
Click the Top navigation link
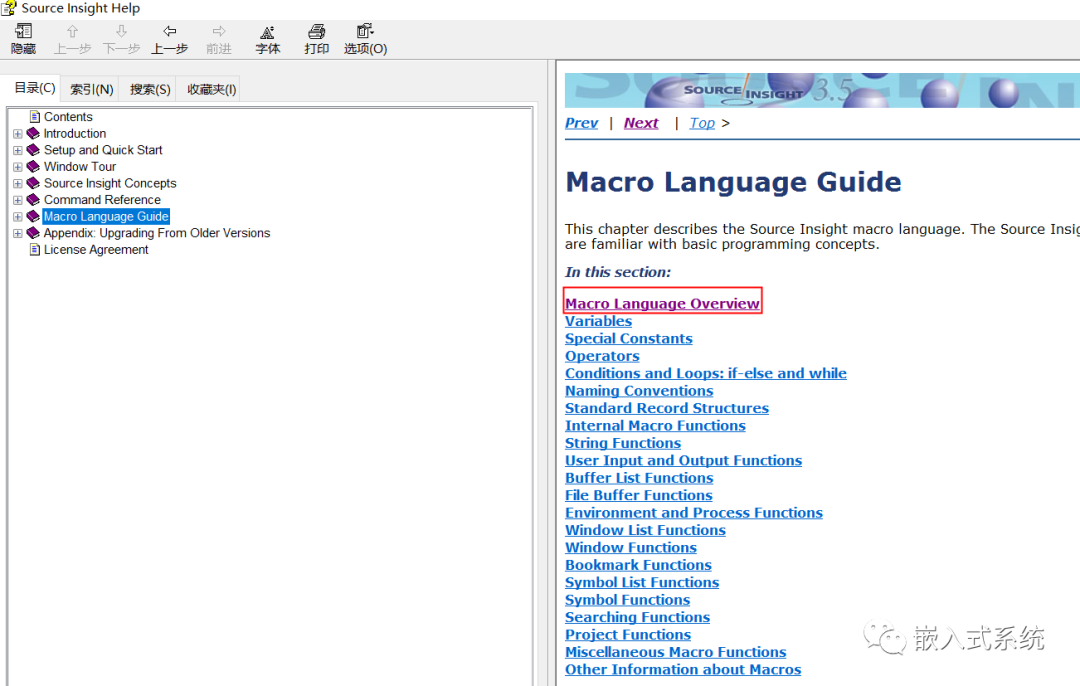[702, 123]
